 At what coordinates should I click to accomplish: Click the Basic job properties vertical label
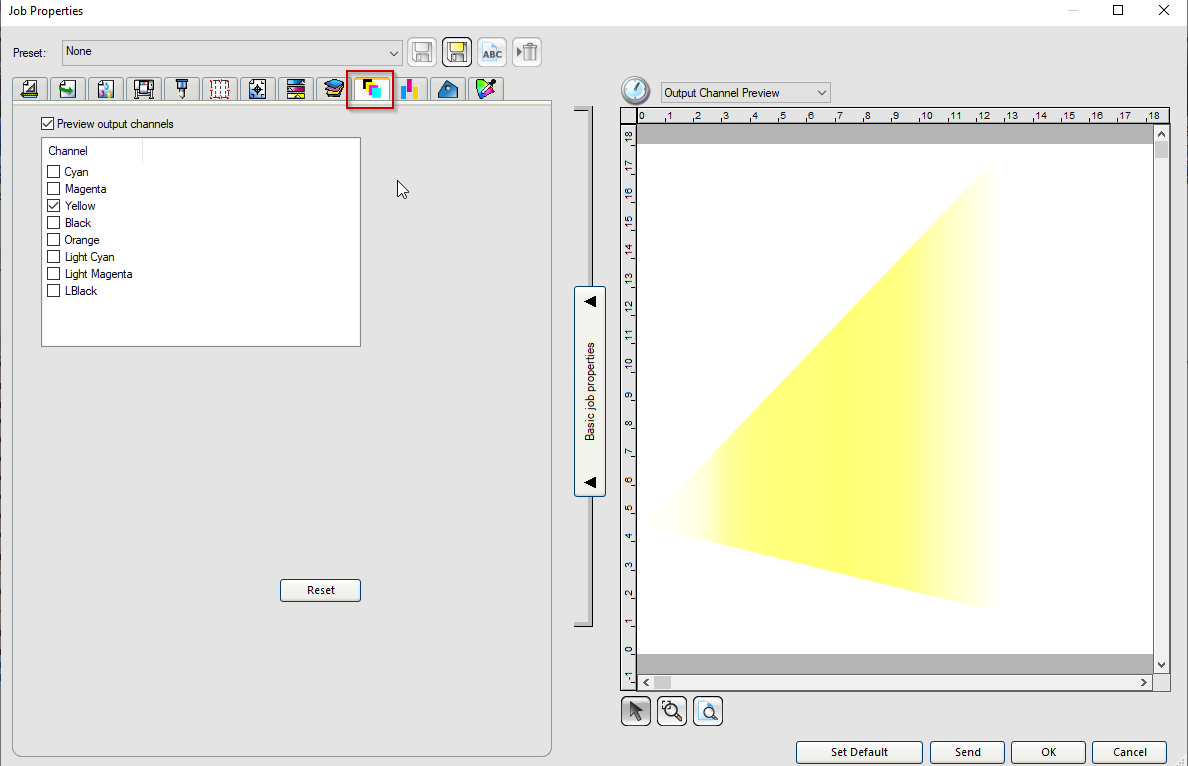tap(590, 392)
